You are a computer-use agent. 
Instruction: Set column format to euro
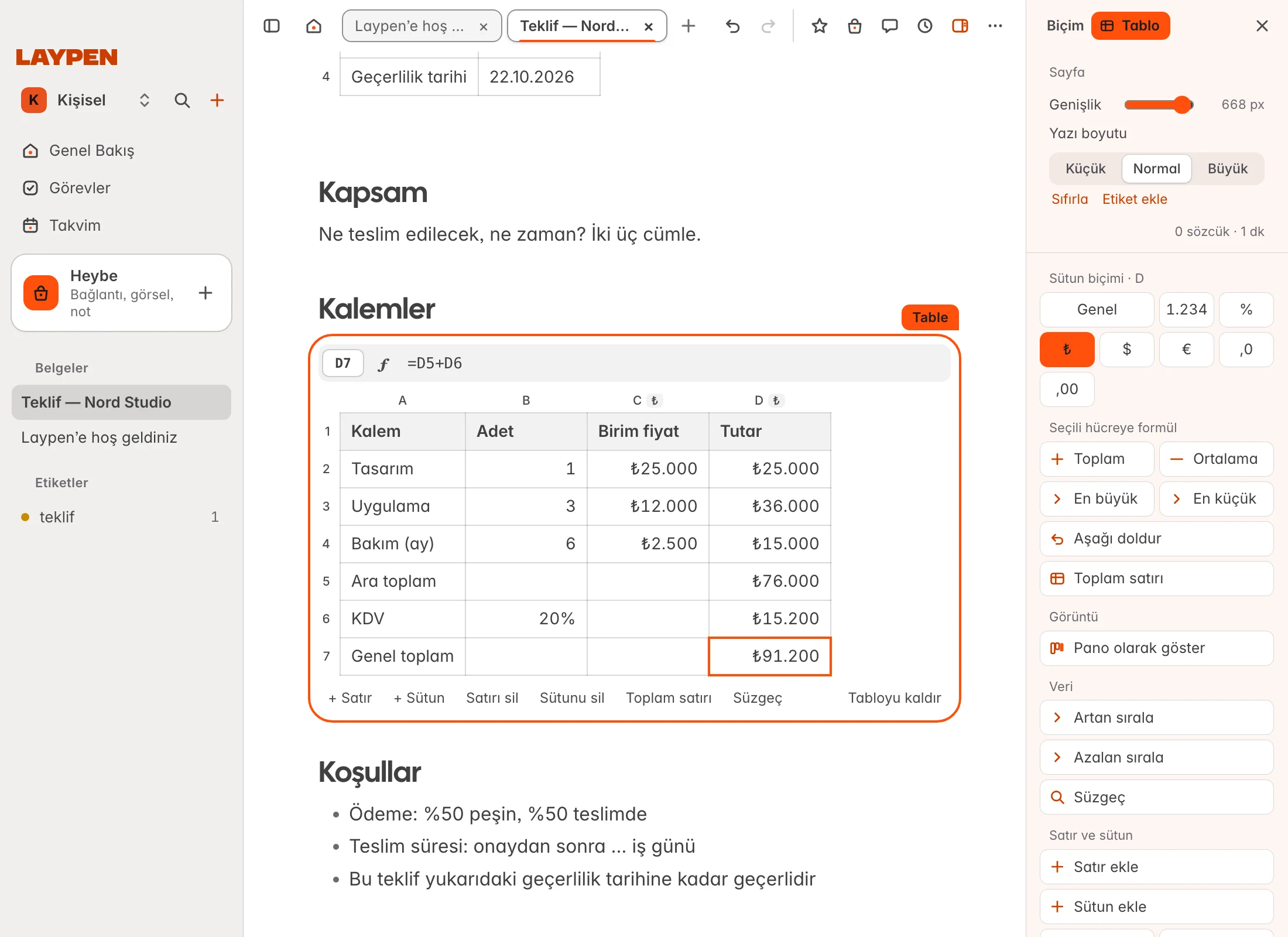tap(1186, 350)
